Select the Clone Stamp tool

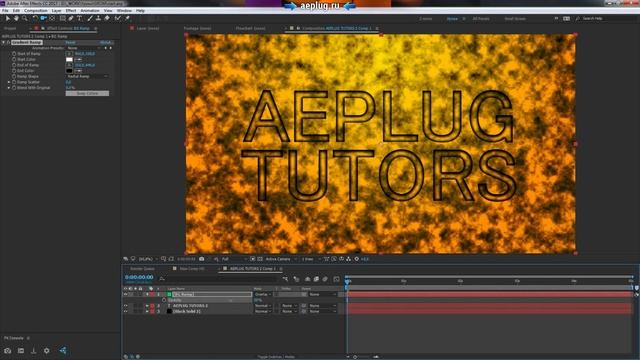[98, 18]
